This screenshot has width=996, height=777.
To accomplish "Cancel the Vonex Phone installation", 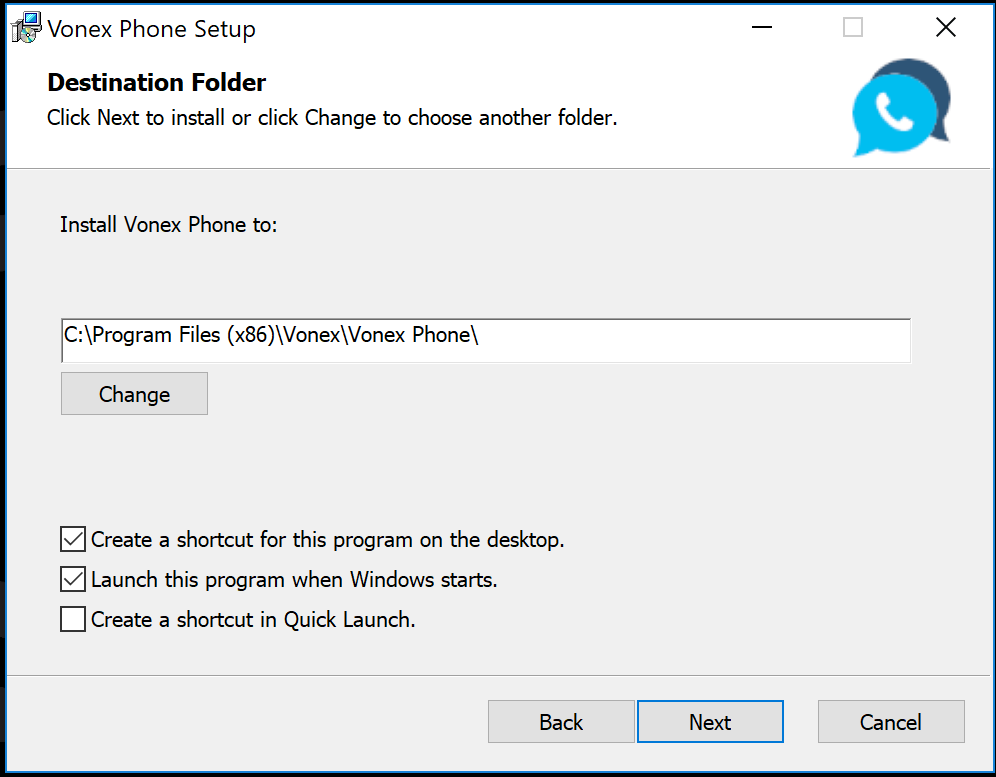I will point(890,721).
